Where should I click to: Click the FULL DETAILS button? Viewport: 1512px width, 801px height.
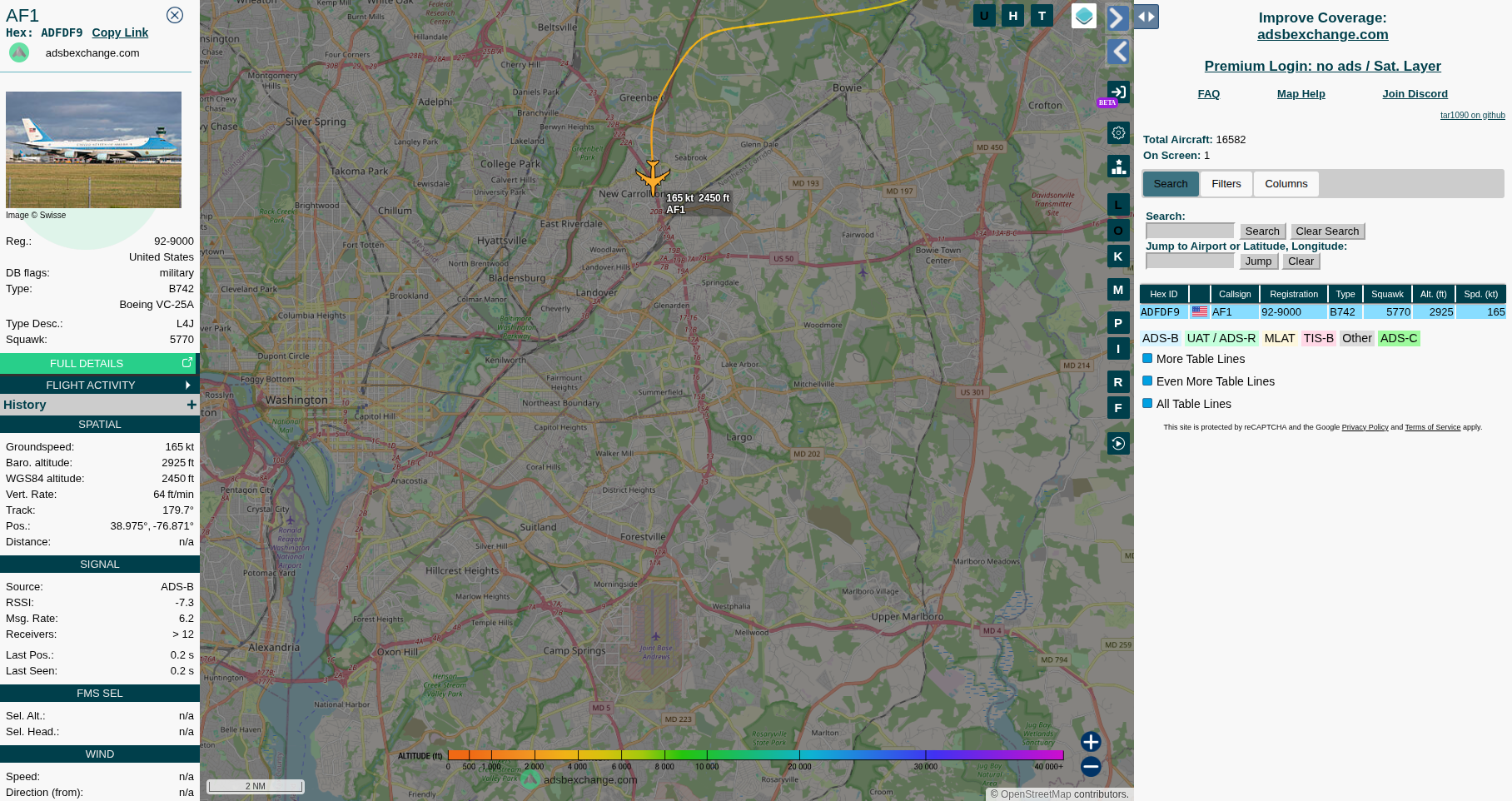click(99, 363)
